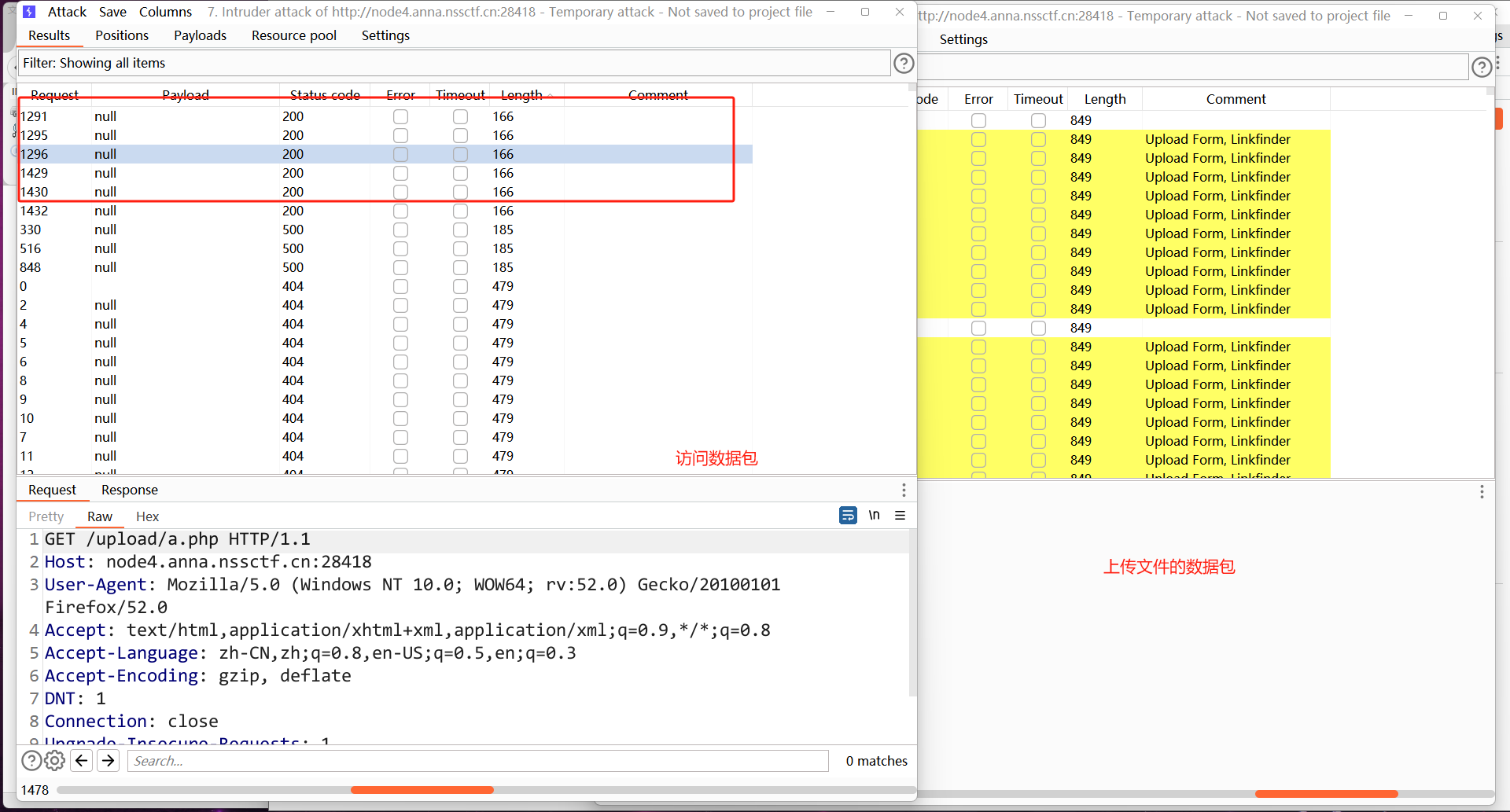Open the filter help icon
The height and width of the screenshot is (812, 1510).
904,64
